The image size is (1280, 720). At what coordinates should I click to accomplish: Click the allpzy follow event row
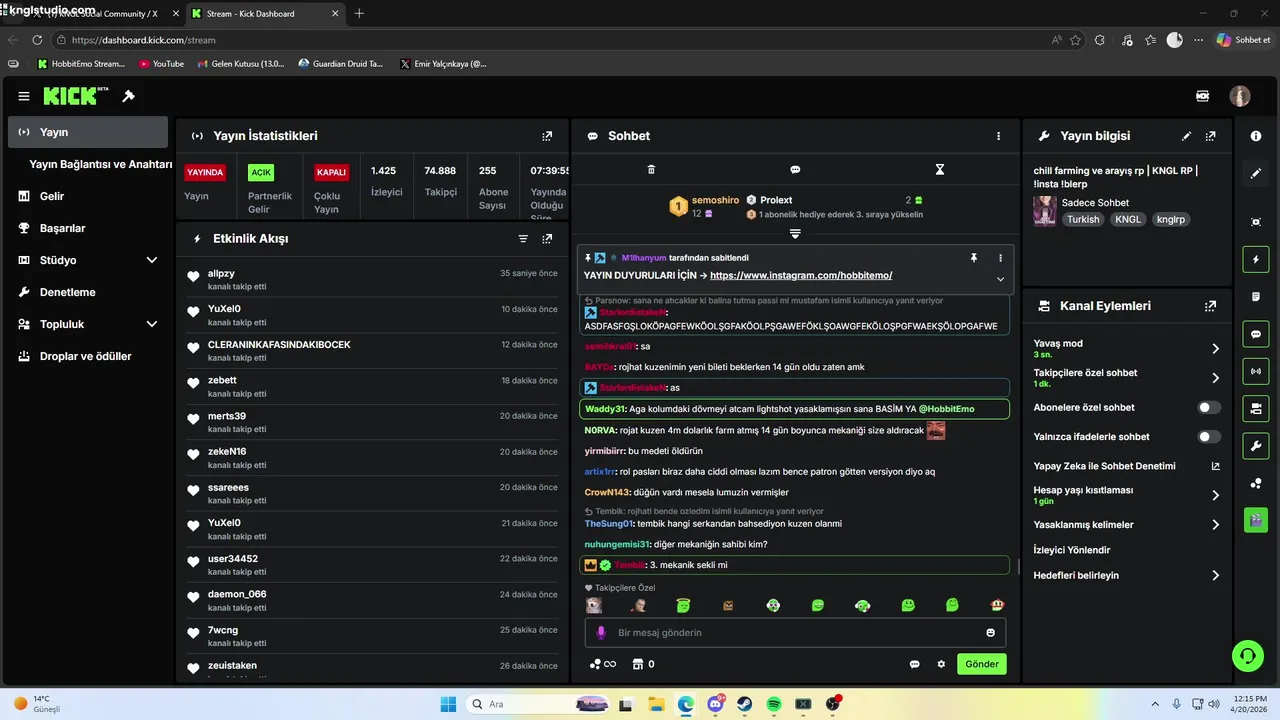(x=372, y=279)
